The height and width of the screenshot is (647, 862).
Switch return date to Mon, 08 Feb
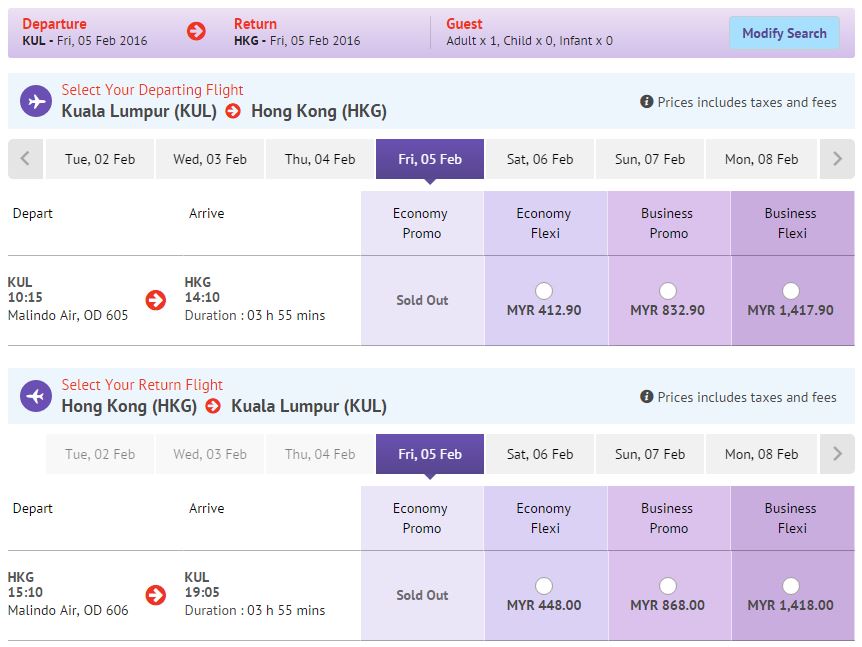click(x=761, y=454)
